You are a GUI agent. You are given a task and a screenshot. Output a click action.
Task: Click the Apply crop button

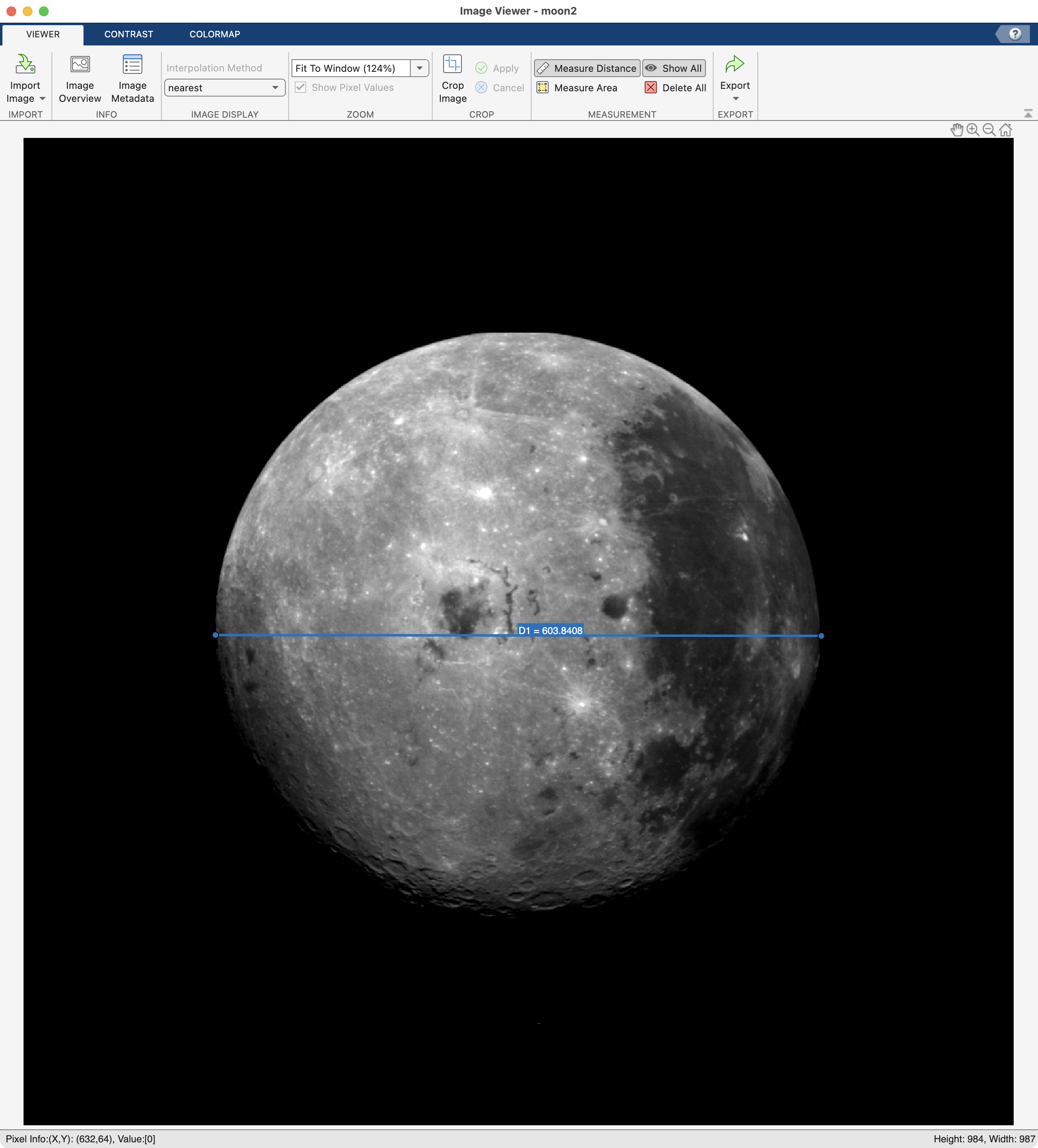pyautogui.click(x=498, y=68)
